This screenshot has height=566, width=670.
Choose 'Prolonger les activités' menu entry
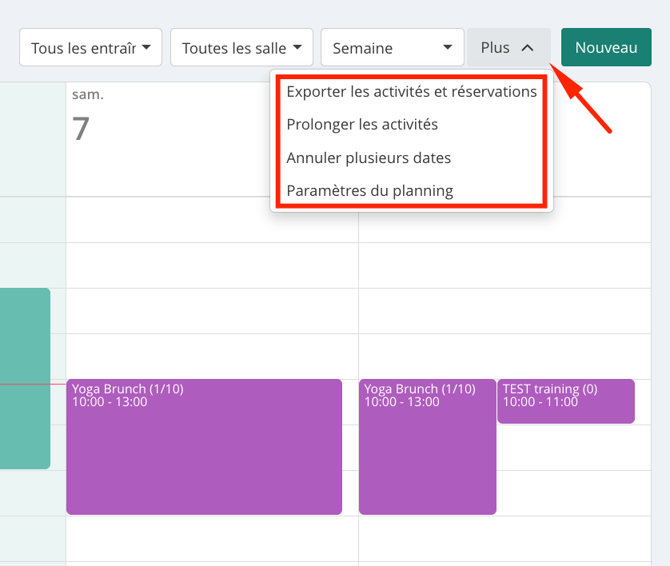[362, 124]
